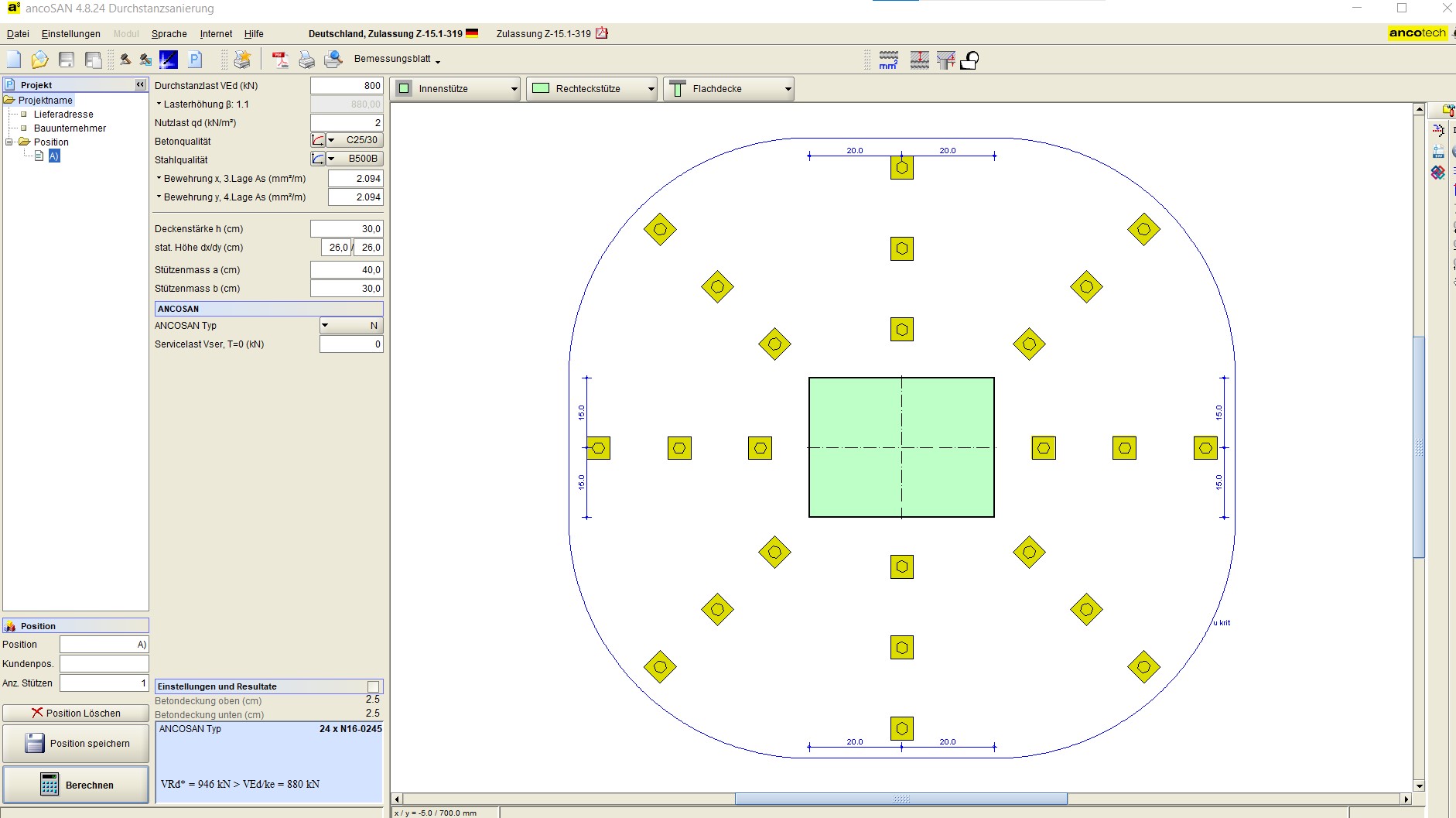
Task: Toggle the Einstellungen und Resultate checkbox
Action: pos(374,686)
